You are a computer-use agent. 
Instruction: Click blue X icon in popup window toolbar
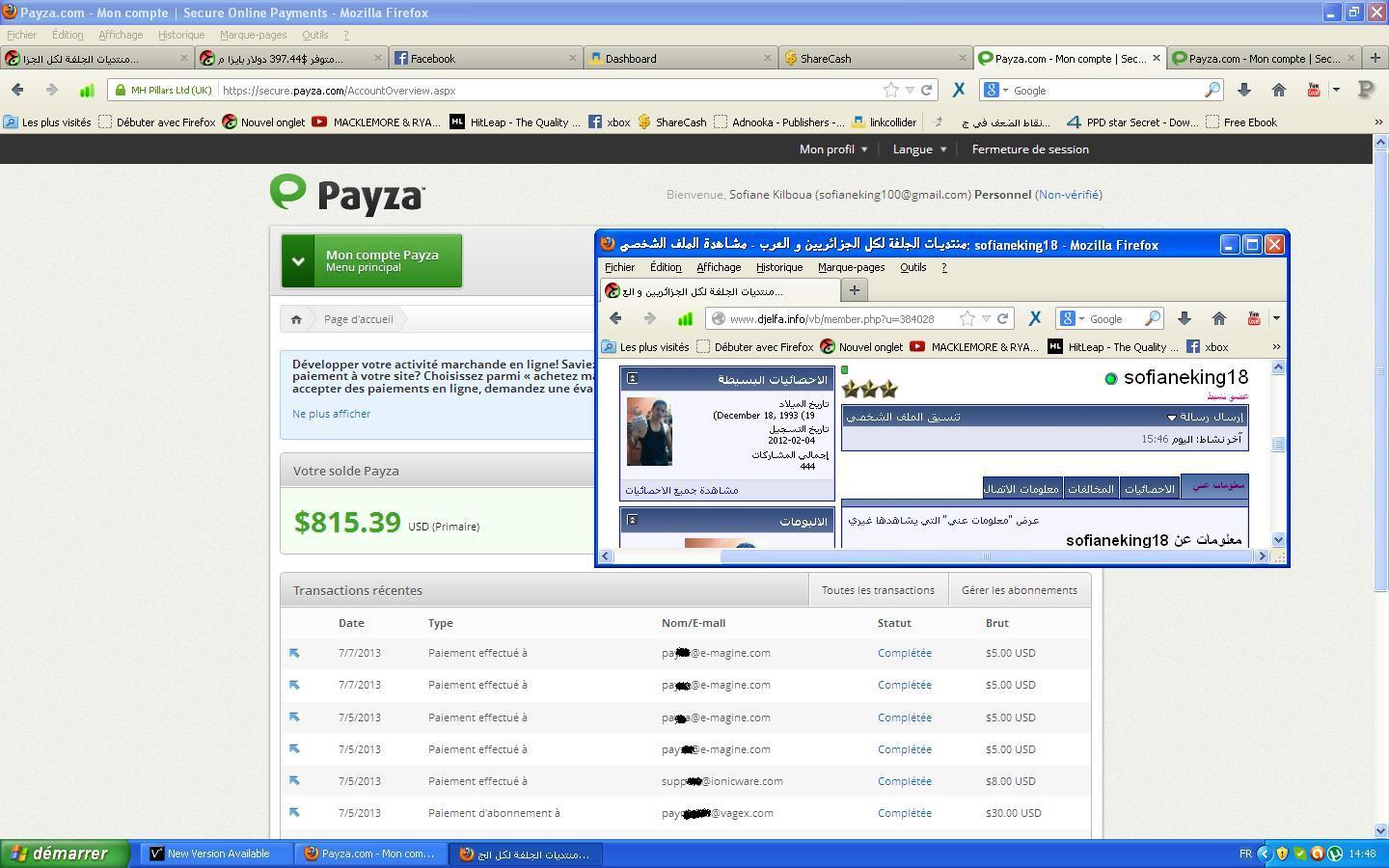(1035, 318)
